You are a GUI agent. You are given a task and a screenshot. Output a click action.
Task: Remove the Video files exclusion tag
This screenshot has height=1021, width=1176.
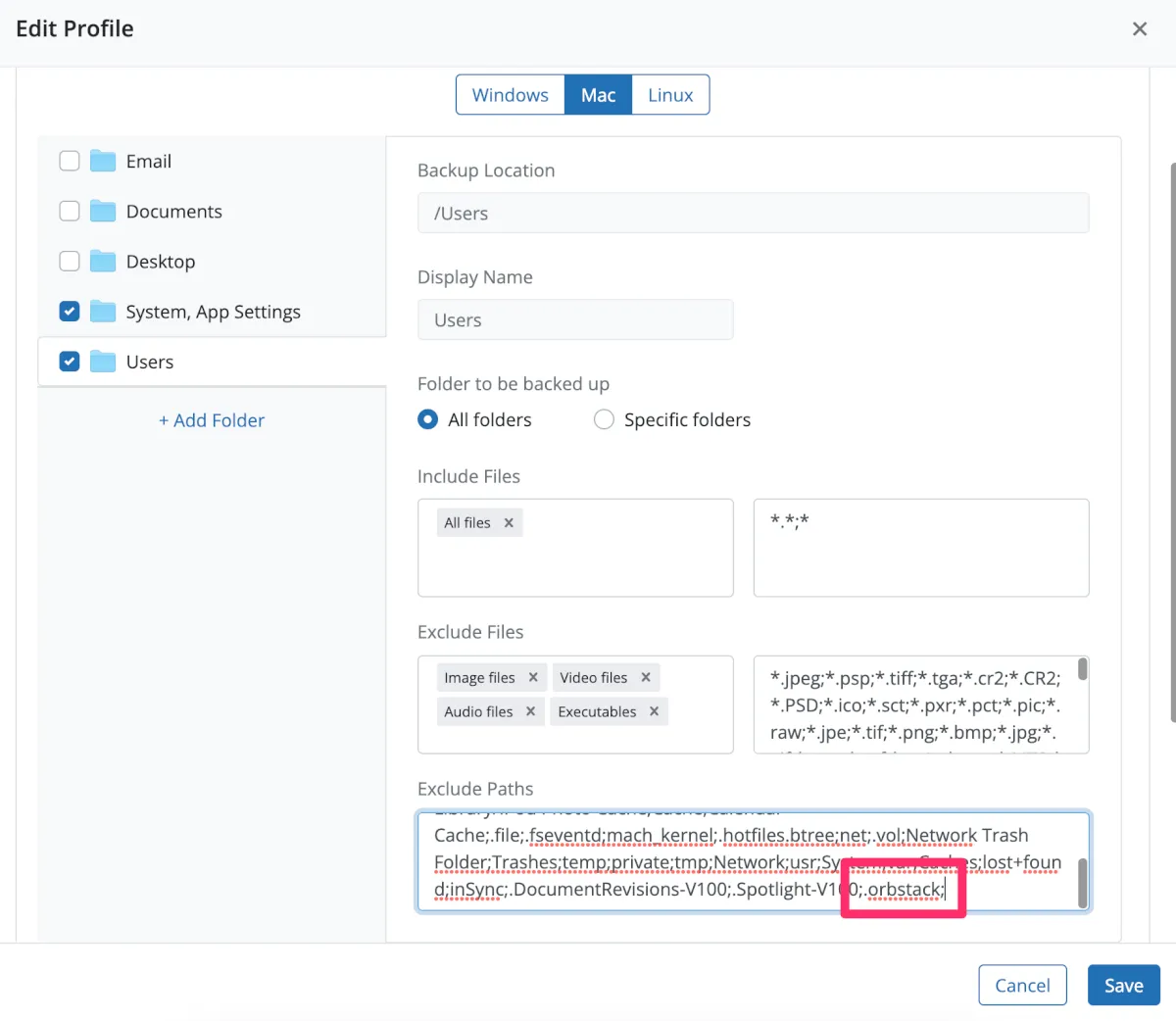(646, 677)
